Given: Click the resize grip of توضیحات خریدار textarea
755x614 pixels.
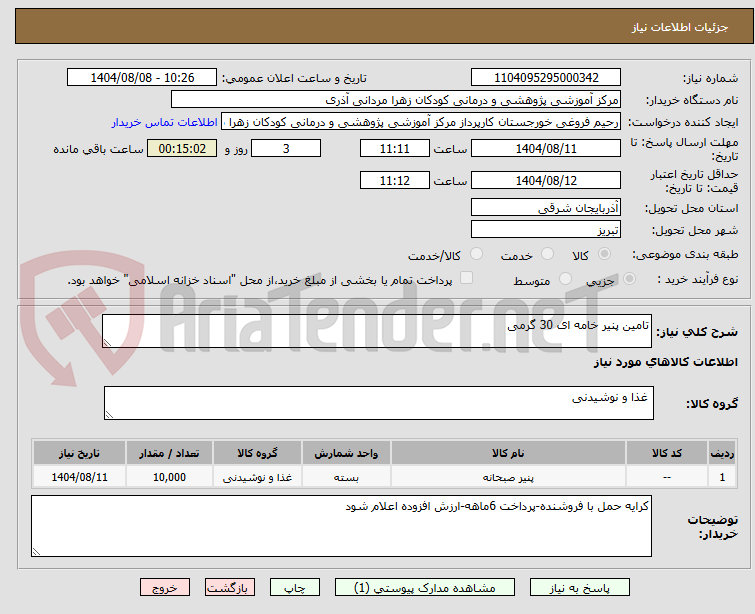Looking at the screenshot, I should click(x=37, y=552).
